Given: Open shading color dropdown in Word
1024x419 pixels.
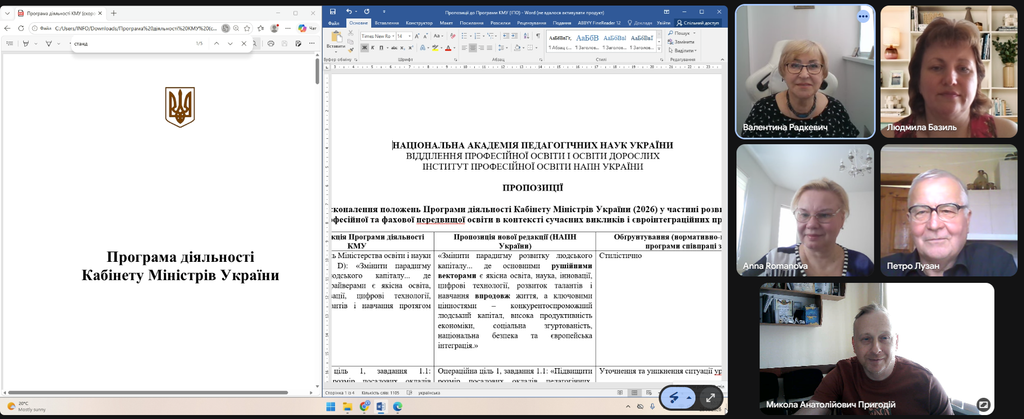Looking at the screenshot, I should pyautogui.click(x=524, y=48).
